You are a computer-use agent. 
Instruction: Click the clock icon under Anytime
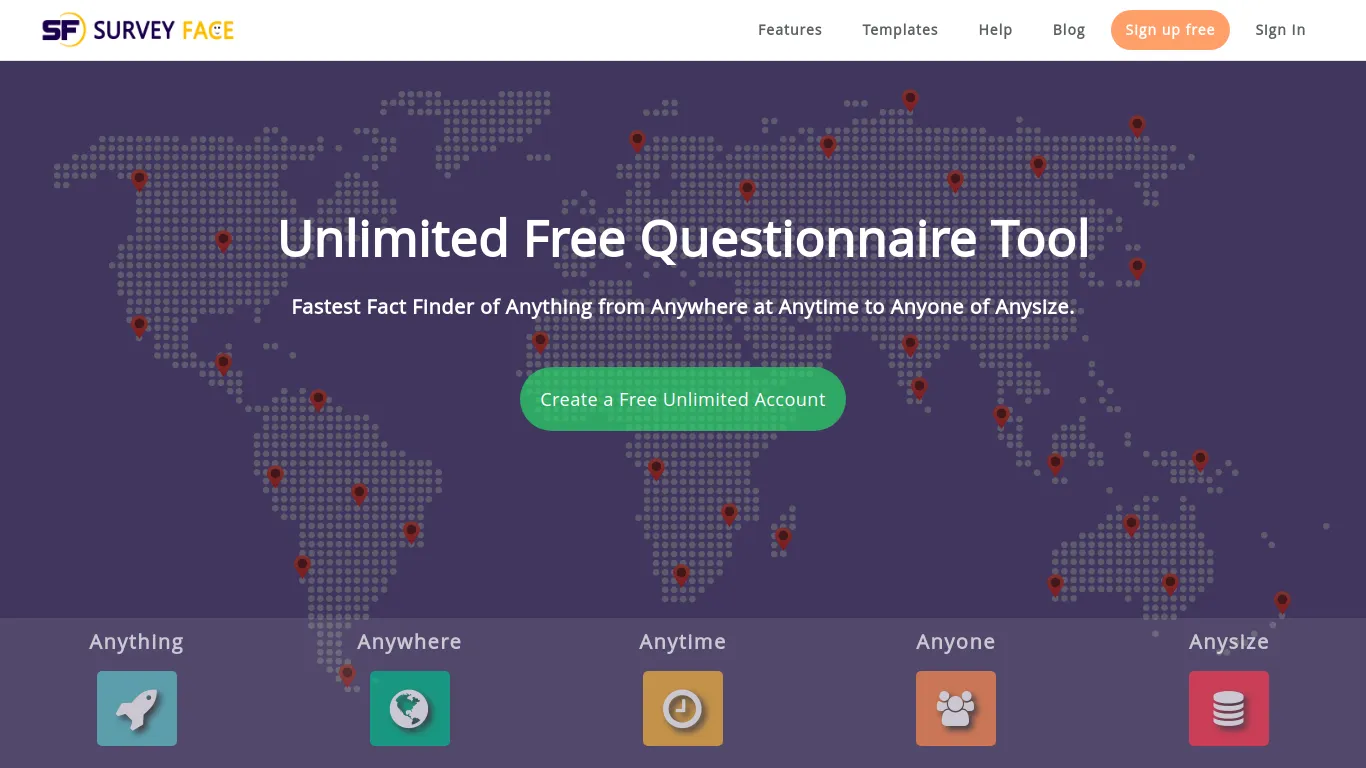pyautogui.click(x=683, y=708)
